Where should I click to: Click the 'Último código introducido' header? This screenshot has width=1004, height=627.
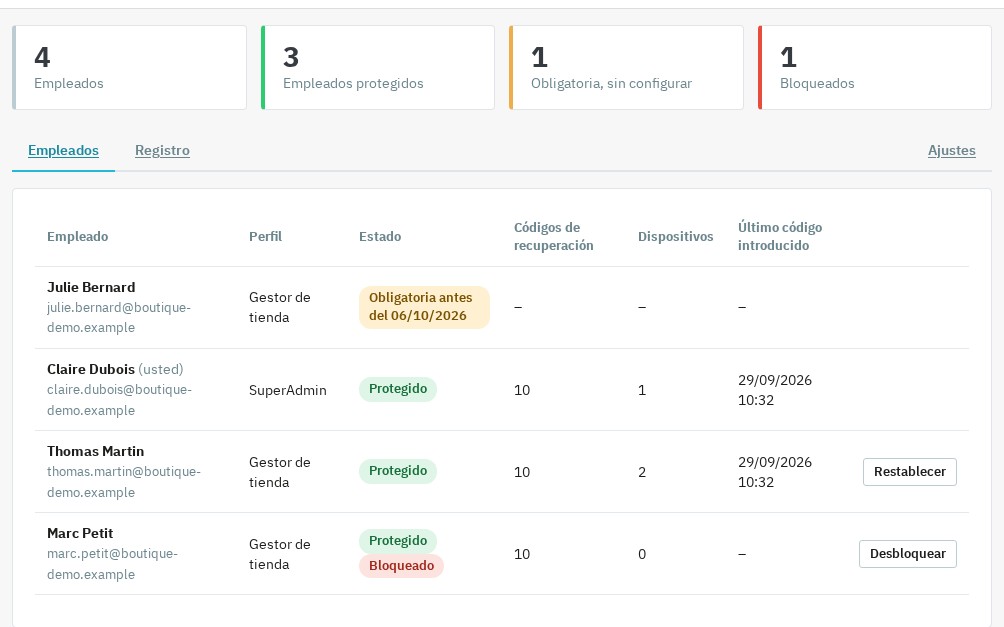pos(779,236)
